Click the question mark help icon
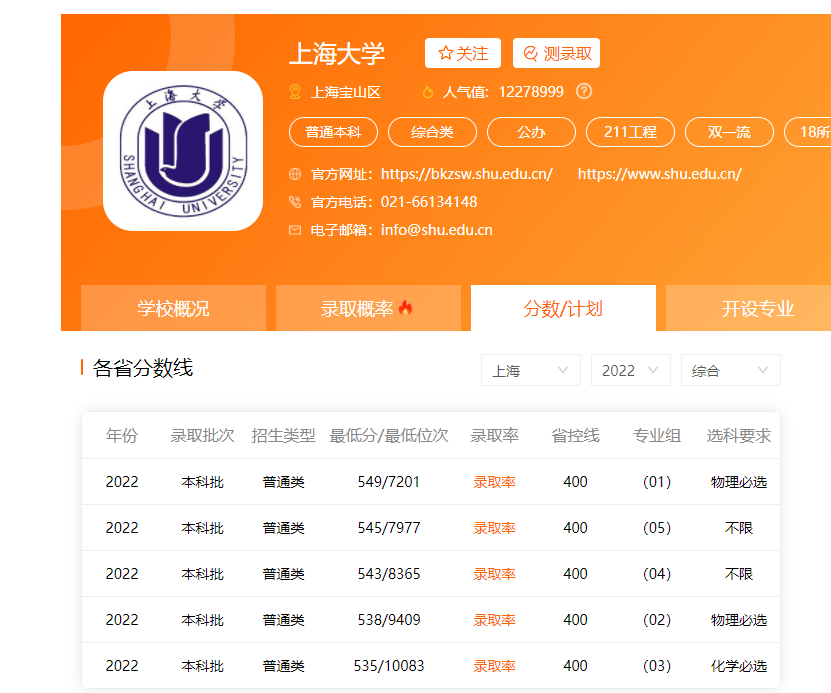The image size is (831, 693). (x=584, y=92)
